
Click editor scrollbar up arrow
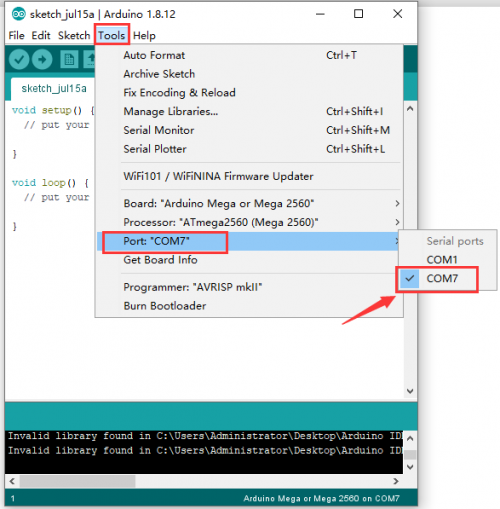[x=410, y=109]
